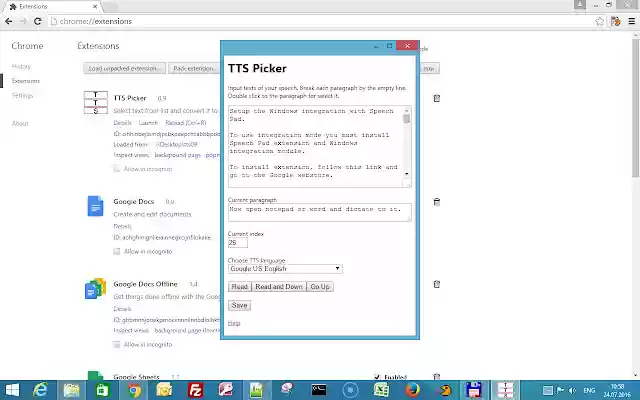Click the Read button in TTS Picker
This screenshot has height=400, width=640.
pos(240,287)
